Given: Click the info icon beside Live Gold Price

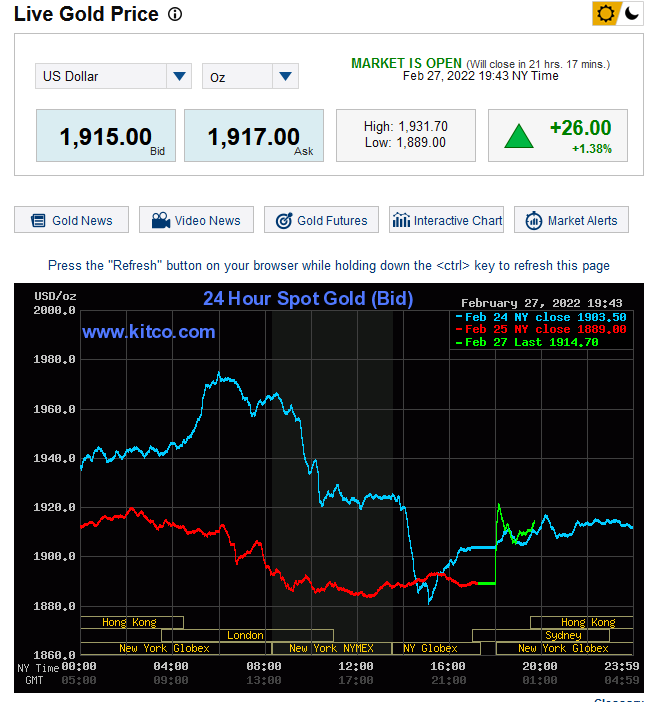Looking at the screenshot, I should pos(175,14).
